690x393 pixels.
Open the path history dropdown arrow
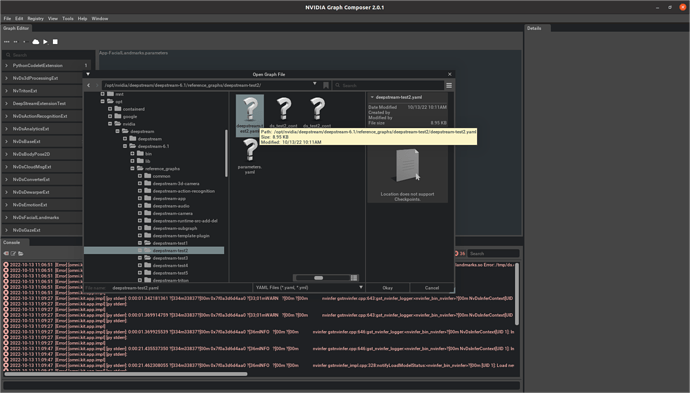click(x=315, y=84)
